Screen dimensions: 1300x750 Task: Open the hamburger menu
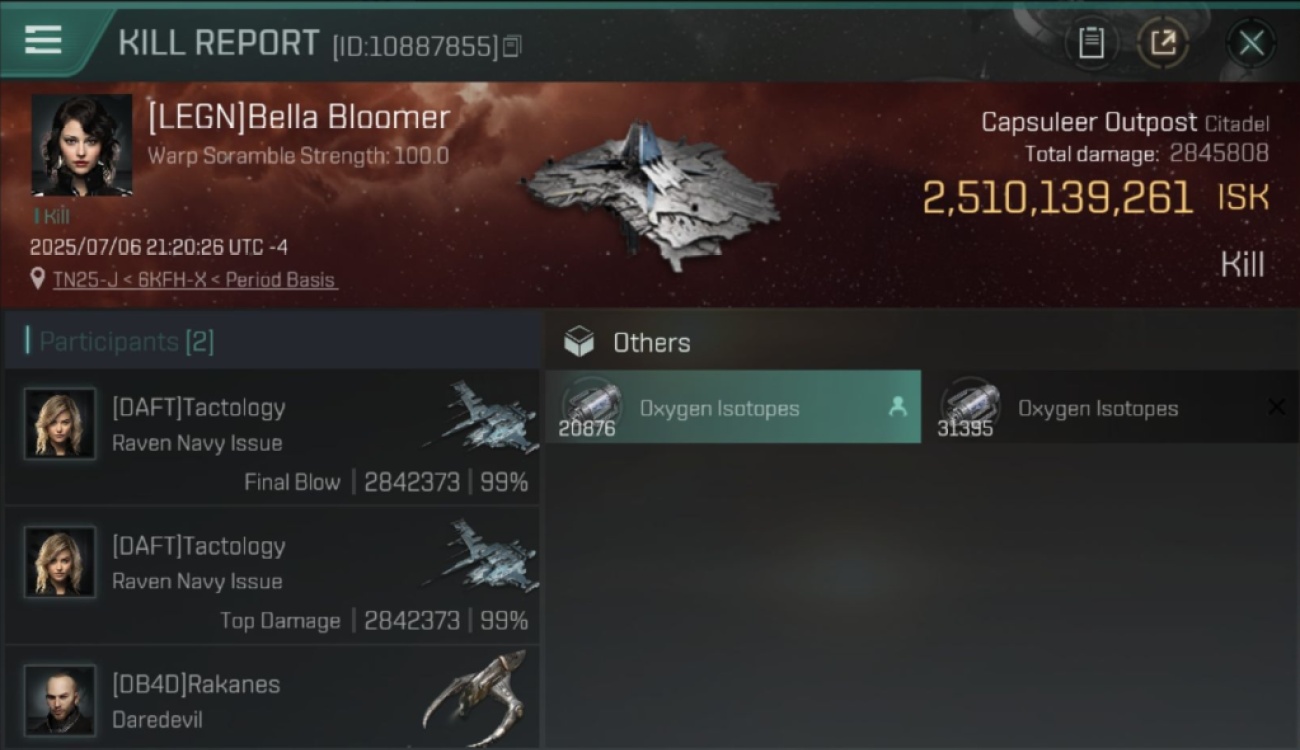[x=43, y=40]
